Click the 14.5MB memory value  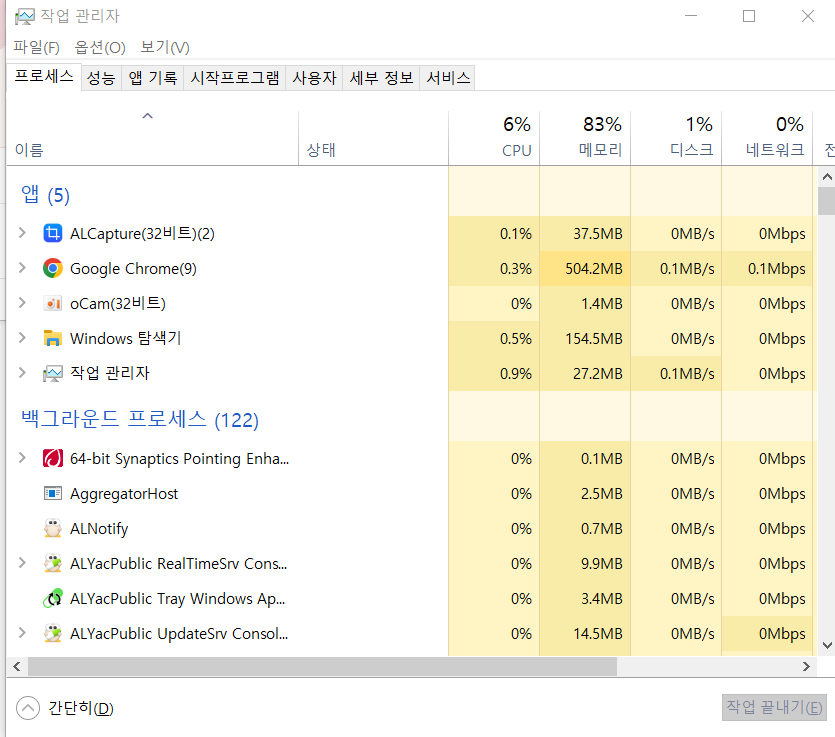(x=597, y=634)
